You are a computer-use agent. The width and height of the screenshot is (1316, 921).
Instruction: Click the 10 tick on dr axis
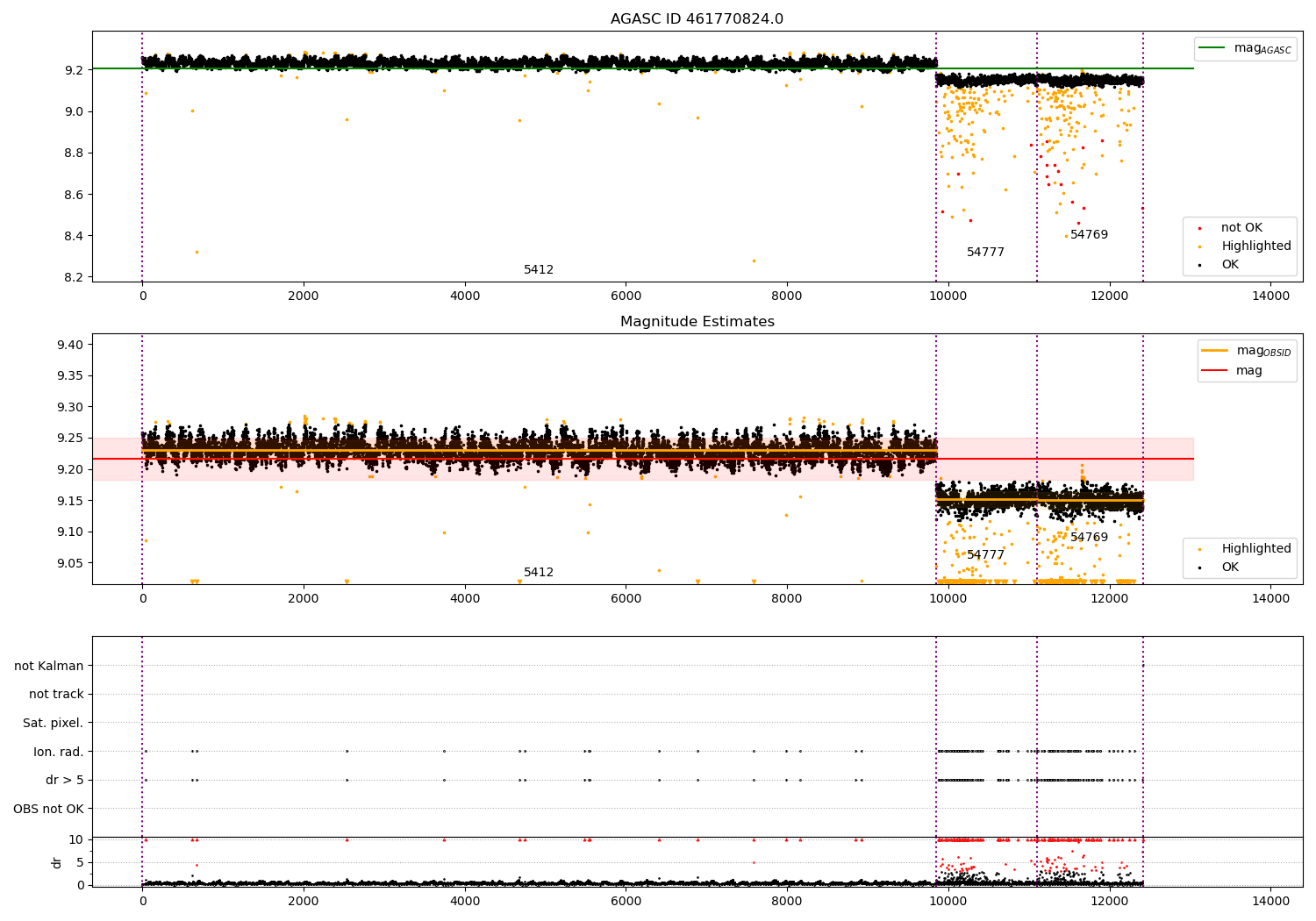[76, 839]
